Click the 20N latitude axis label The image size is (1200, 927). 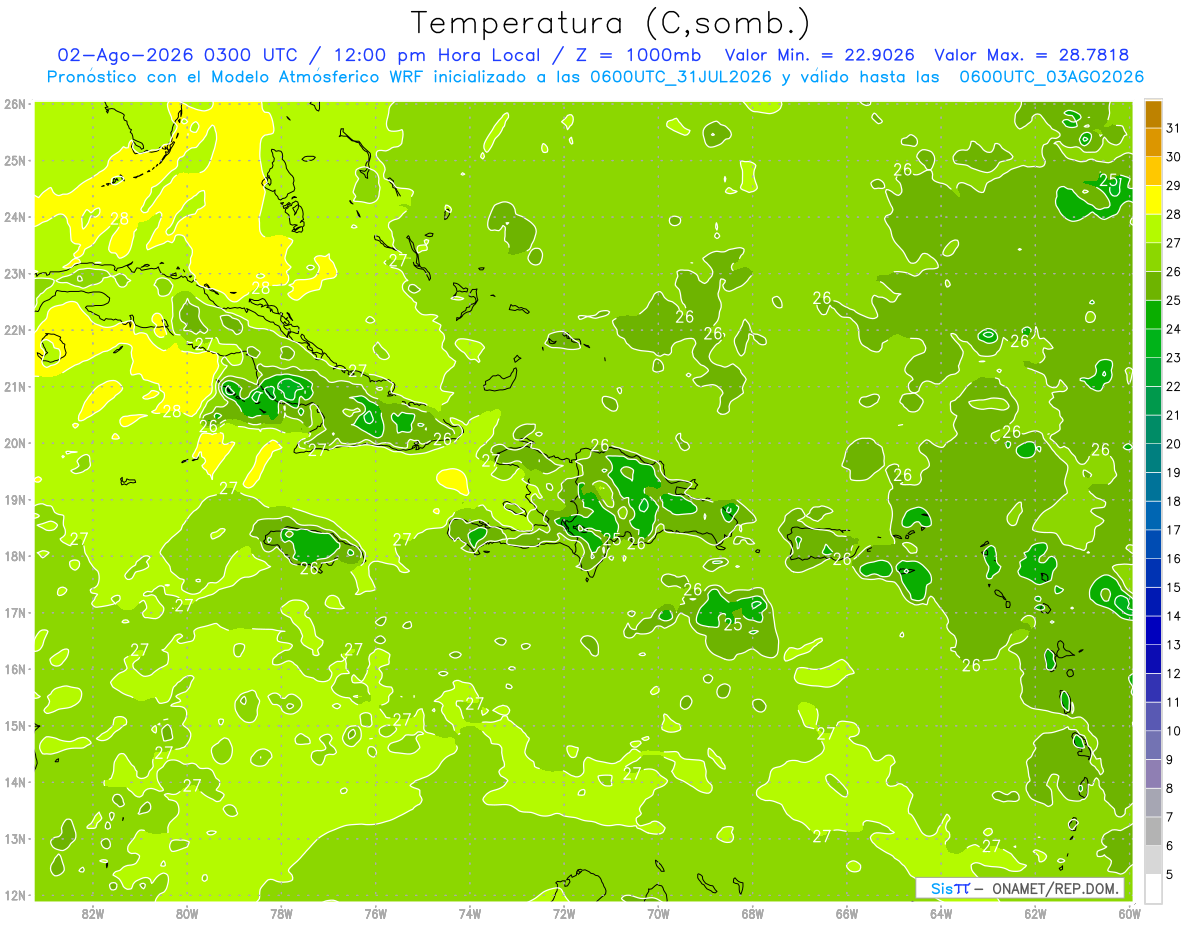pyautogui.click(x=15, y=443)
